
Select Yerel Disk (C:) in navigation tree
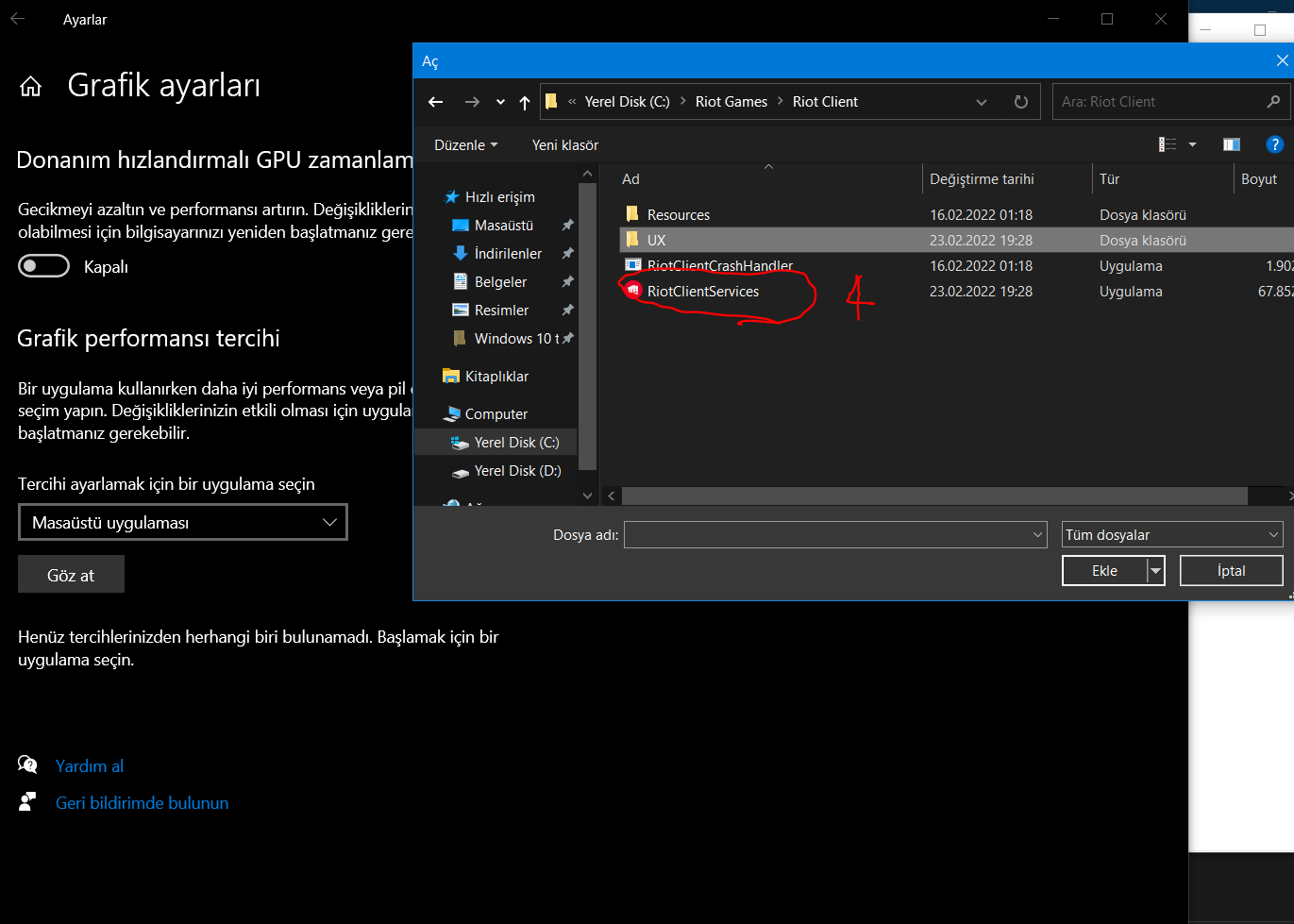pos(516,443)
